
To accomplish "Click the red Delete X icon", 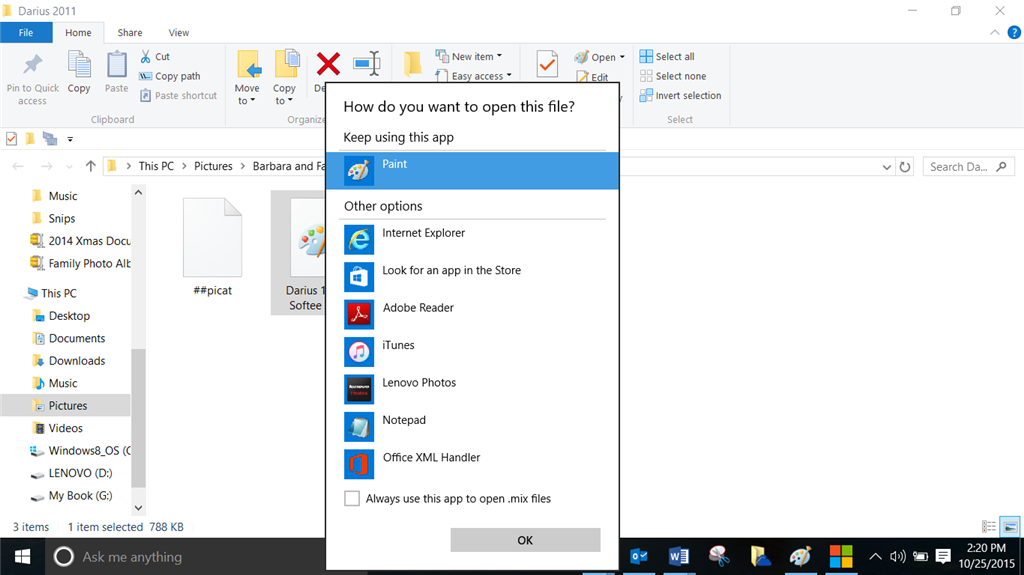I will click(x=328, y=64).
